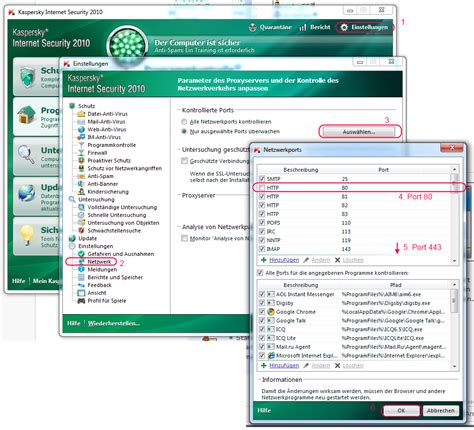474x430 pixels.
Task: Click Wiederherstellen... in settings window
Action: [x=114, y=323]
